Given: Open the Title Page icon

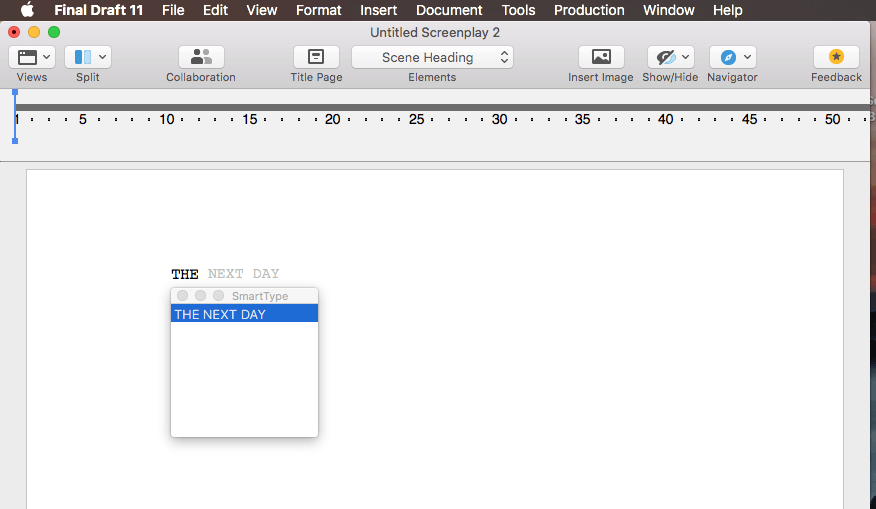Looking at the screenshot, I should click(316, 57).
